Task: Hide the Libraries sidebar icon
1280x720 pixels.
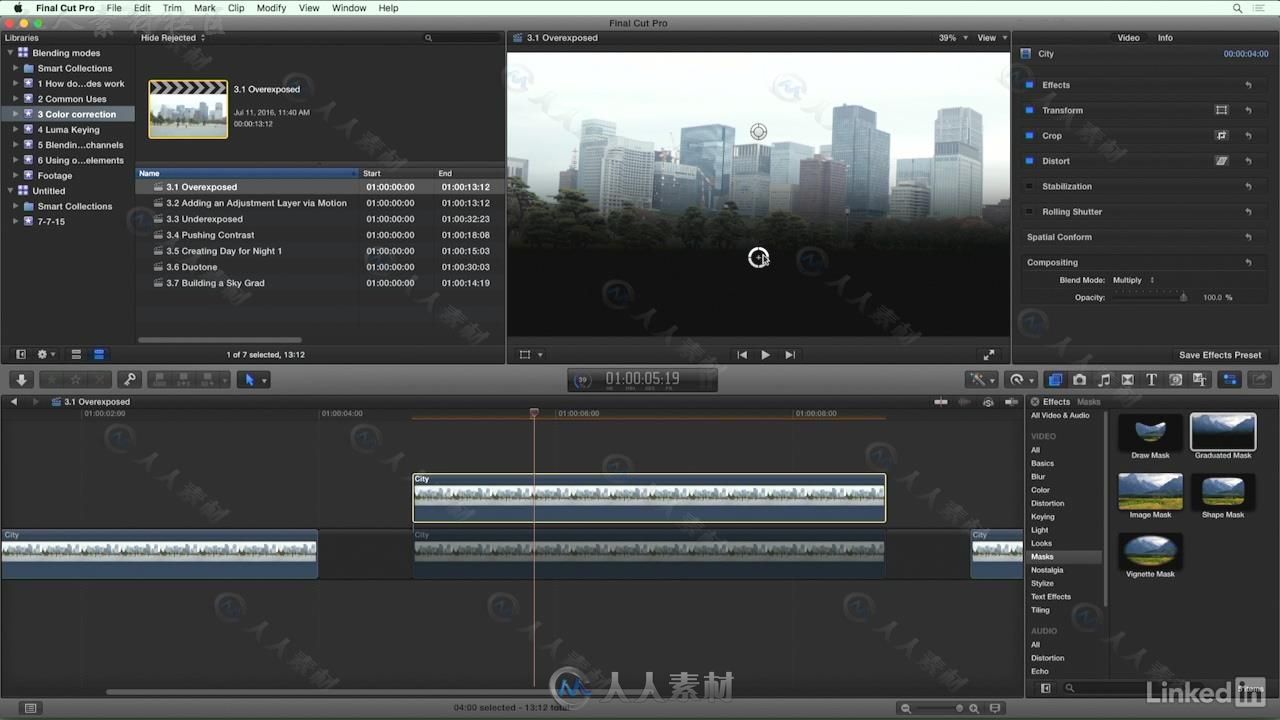Action: click(x=21, y=354)
